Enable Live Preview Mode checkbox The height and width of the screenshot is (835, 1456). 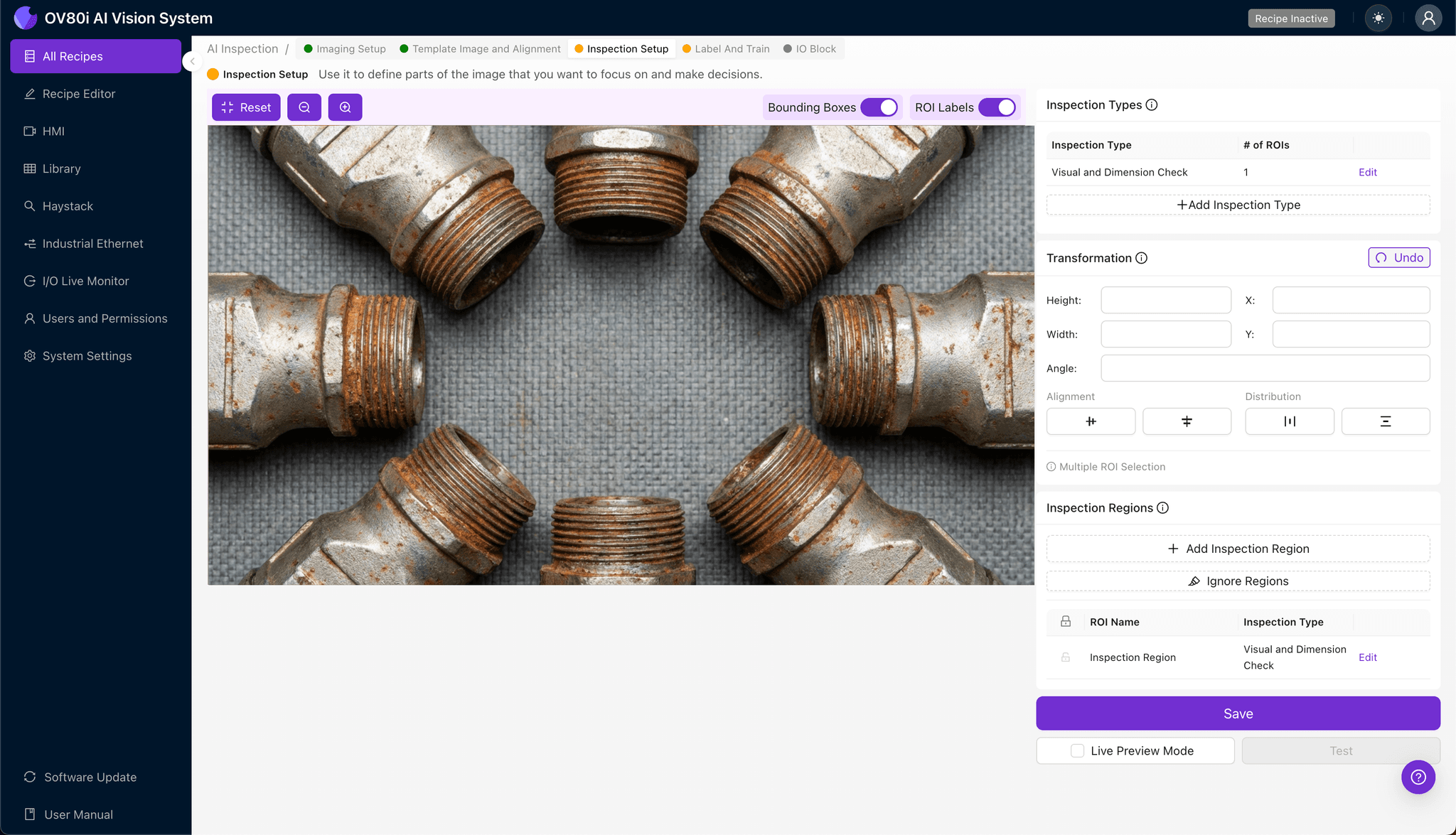coord(1077,750)
